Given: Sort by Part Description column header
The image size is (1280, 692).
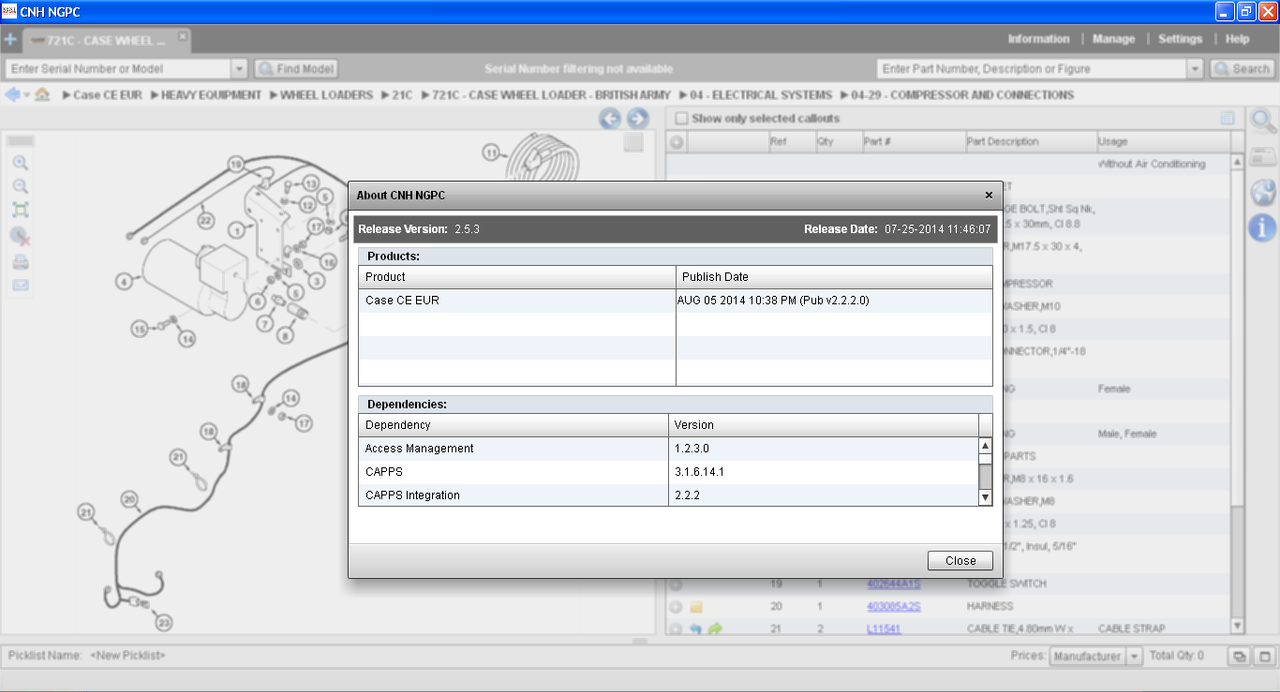Looking at the screenshot, I should [1030, 142].
